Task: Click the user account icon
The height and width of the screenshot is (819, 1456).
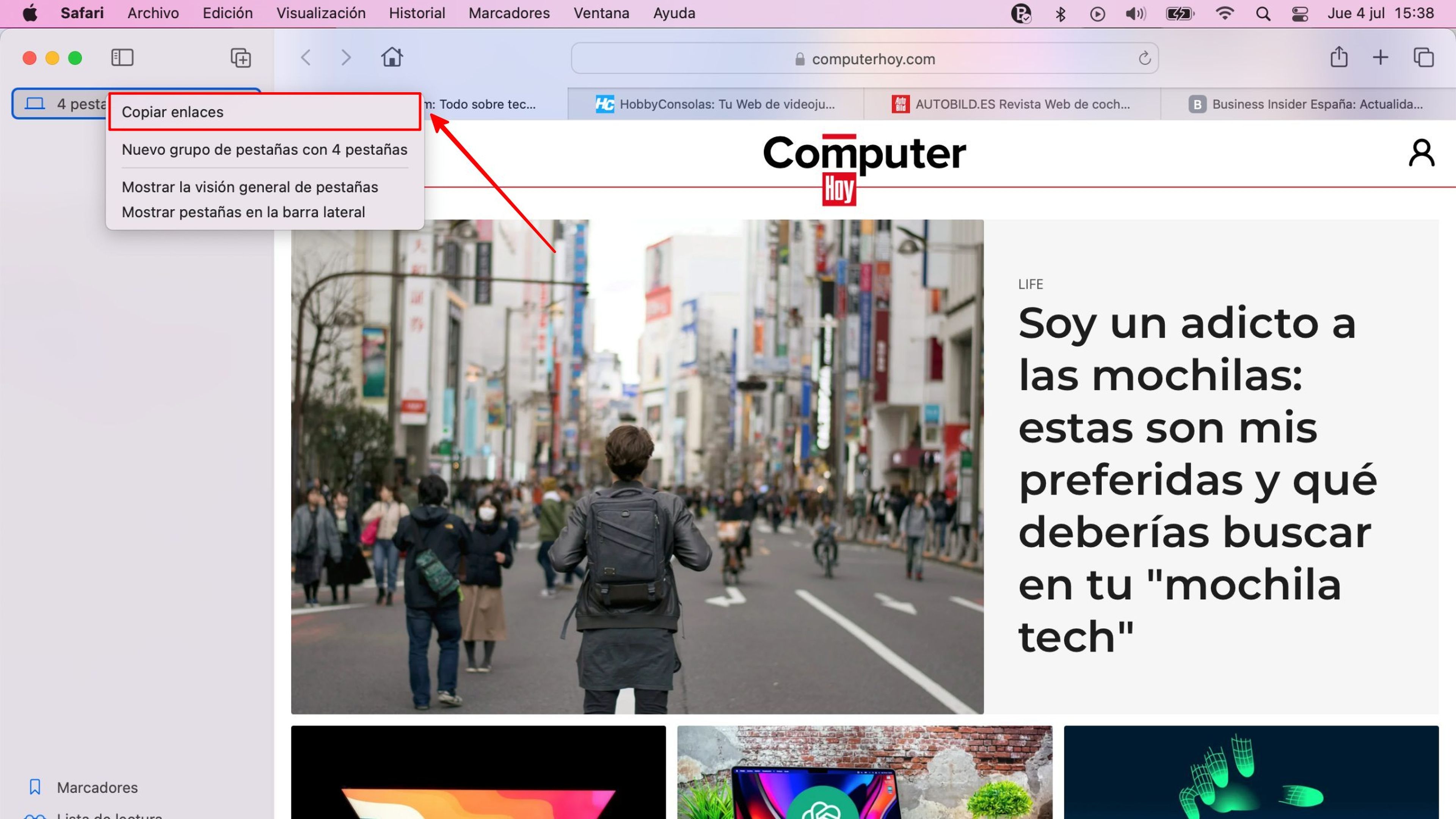Action: click(x=1421, y=152)
